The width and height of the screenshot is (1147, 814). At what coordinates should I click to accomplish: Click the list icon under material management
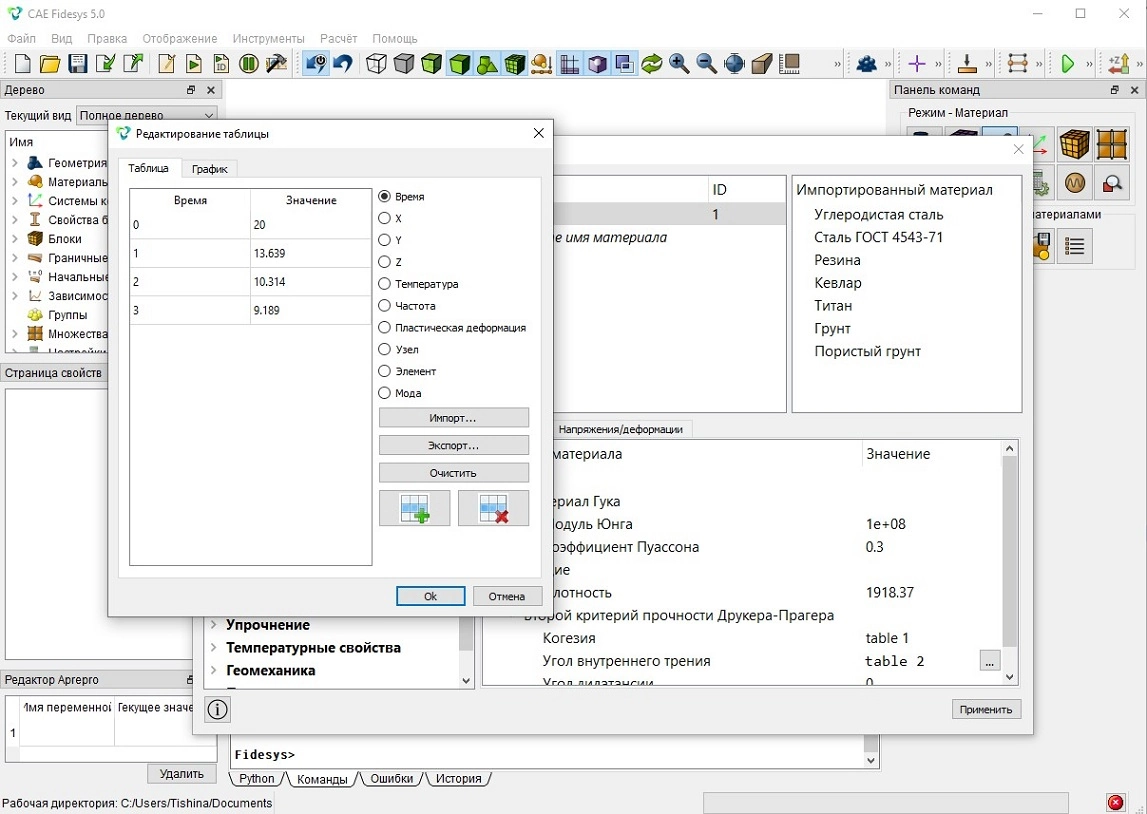(1074, 246)
